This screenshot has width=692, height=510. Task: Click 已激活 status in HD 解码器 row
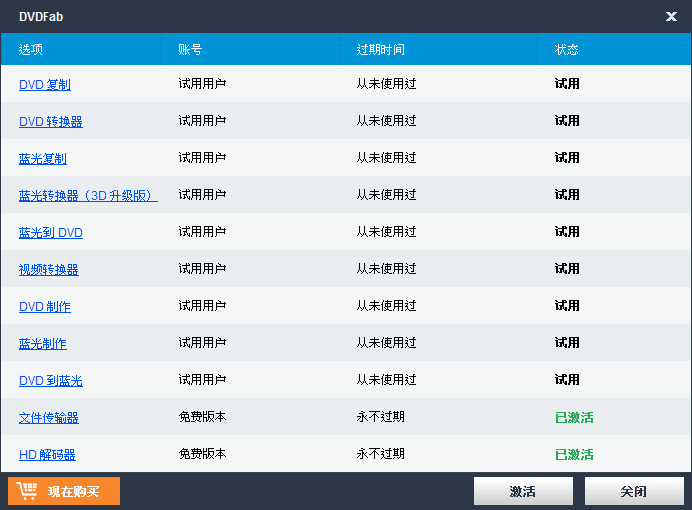(574, 454)
